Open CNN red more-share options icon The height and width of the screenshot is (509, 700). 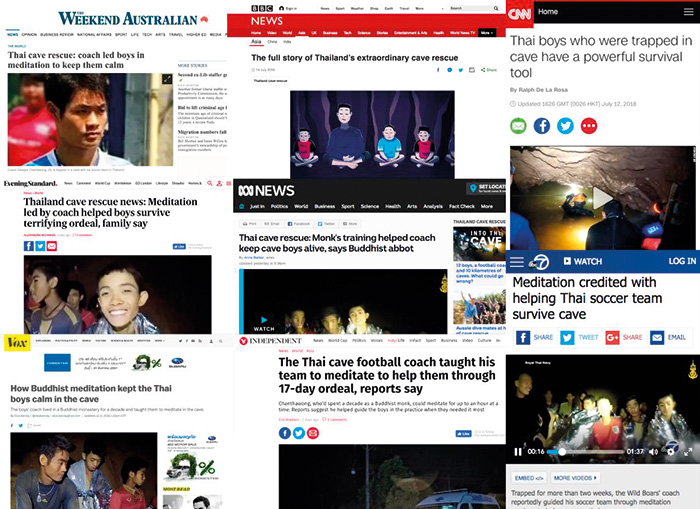589,126
